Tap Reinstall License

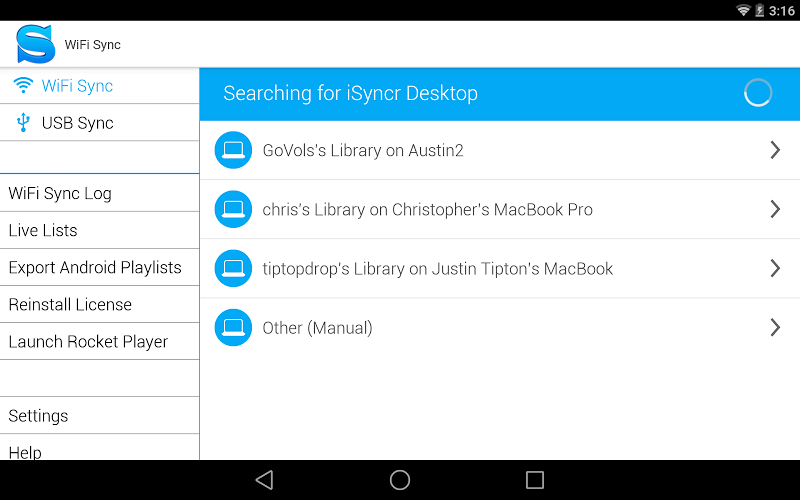(x=70, y=304)
